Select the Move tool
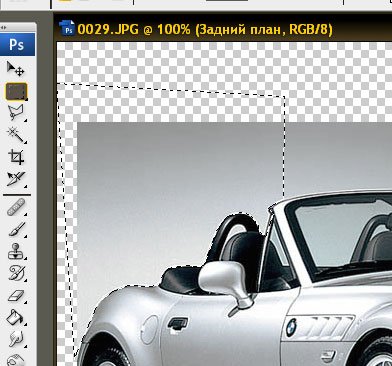Screen dimensions: 392x366 (16, 68)
